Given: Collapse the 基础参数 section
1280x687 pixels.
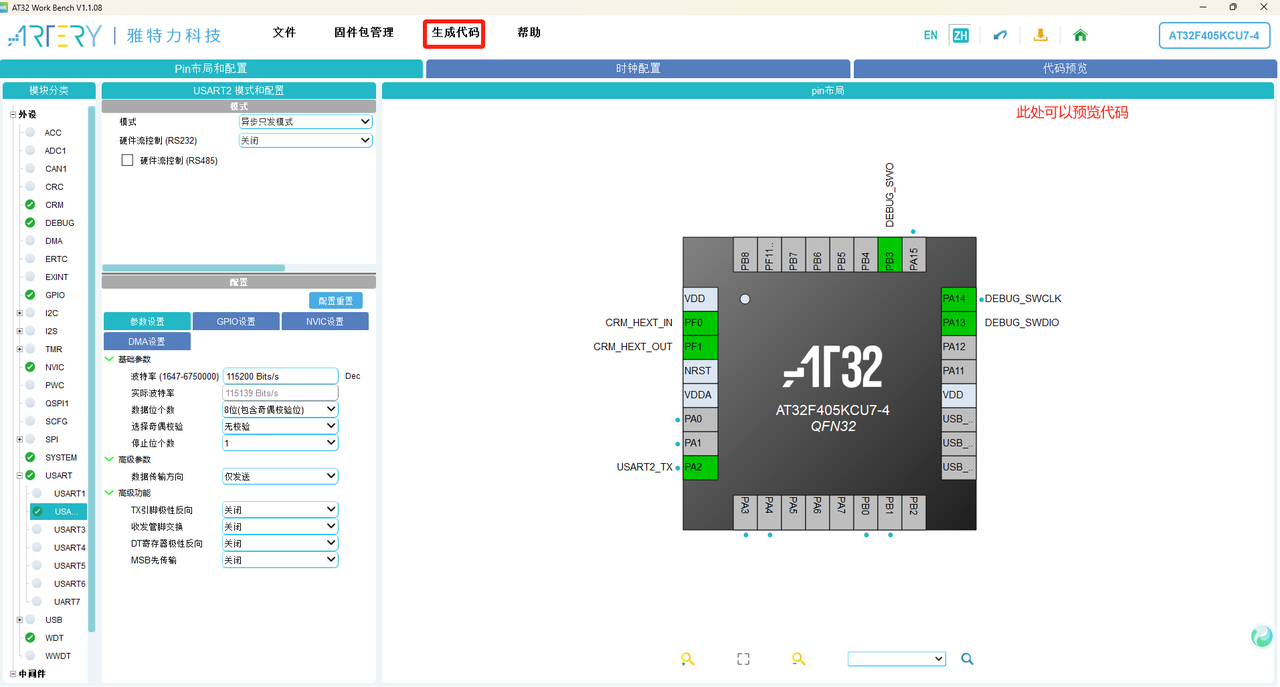Looking at the screenshot, I should point(108,358).
